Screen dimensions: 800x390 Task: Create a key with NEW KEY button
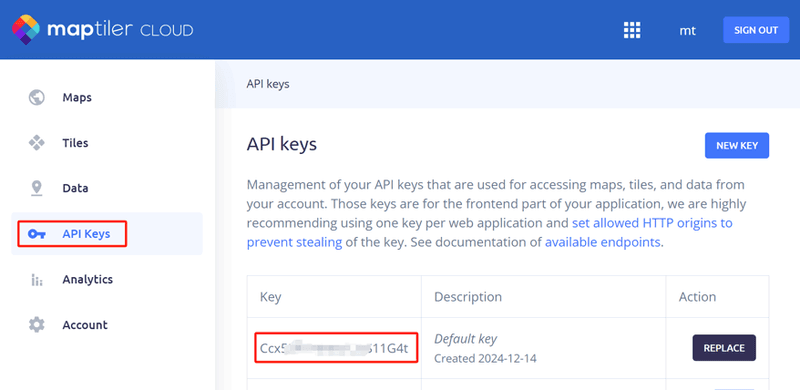737,145
